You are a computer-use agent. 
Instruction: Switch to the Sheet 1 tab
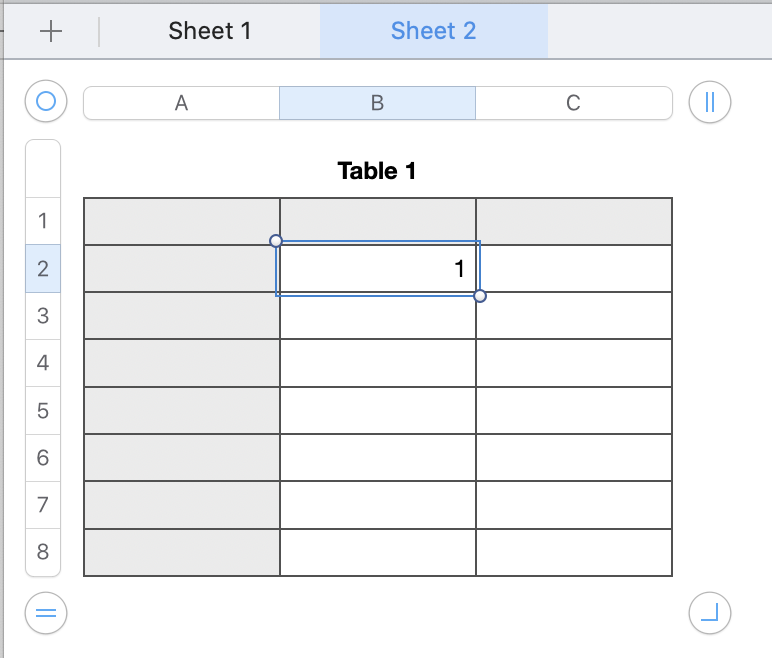pyautogui.click(x=210, y=31)
